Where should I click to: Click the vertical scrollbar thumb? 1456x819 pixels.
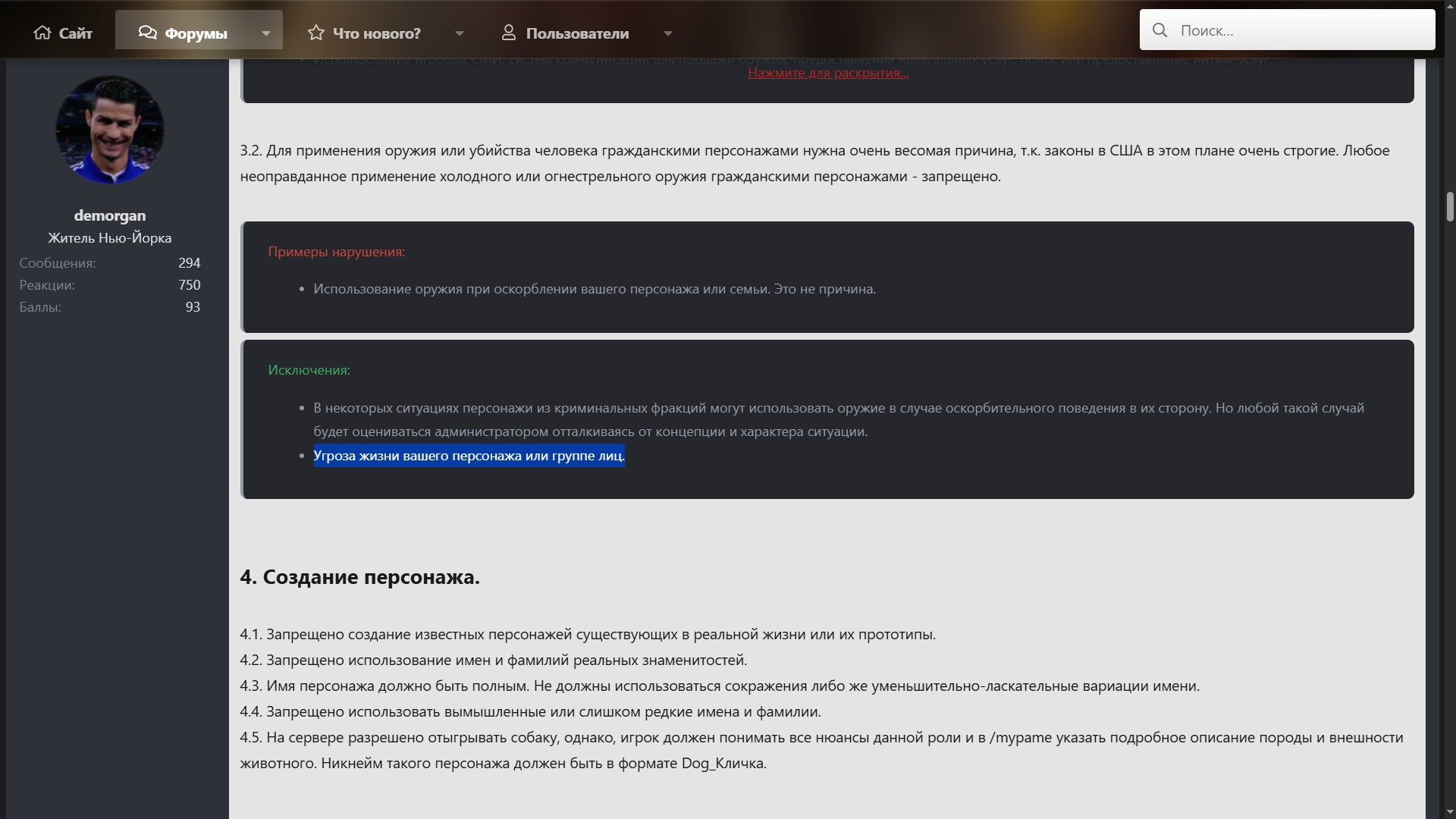pyautogui.click(x=1450, y=206)
